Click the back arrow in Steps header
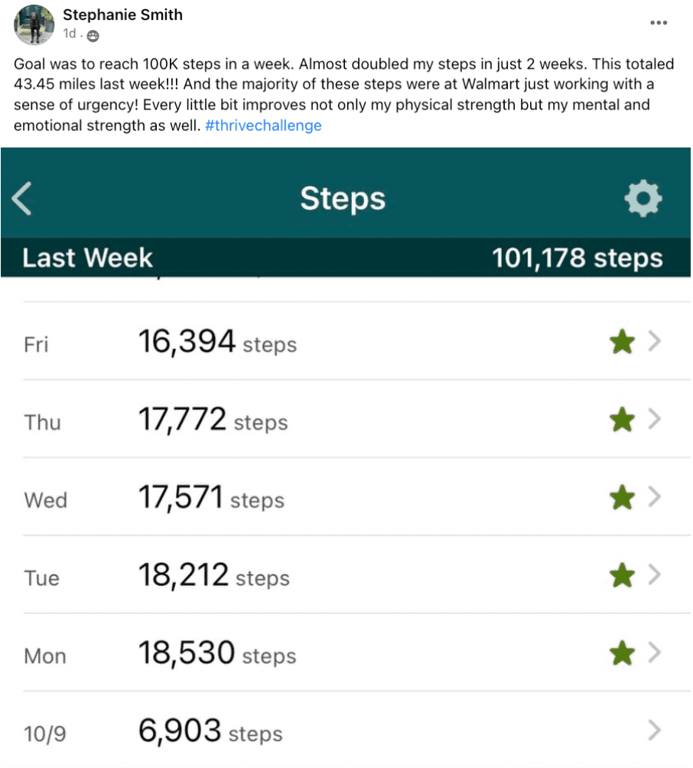693x768 pixels. click(x=22, y=199)
